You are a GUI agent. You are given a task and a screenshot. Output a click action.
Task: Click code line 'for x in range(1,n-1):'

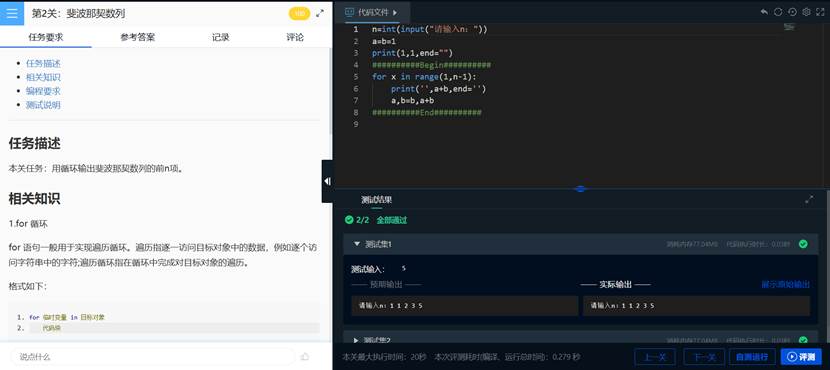coord(424,77)
